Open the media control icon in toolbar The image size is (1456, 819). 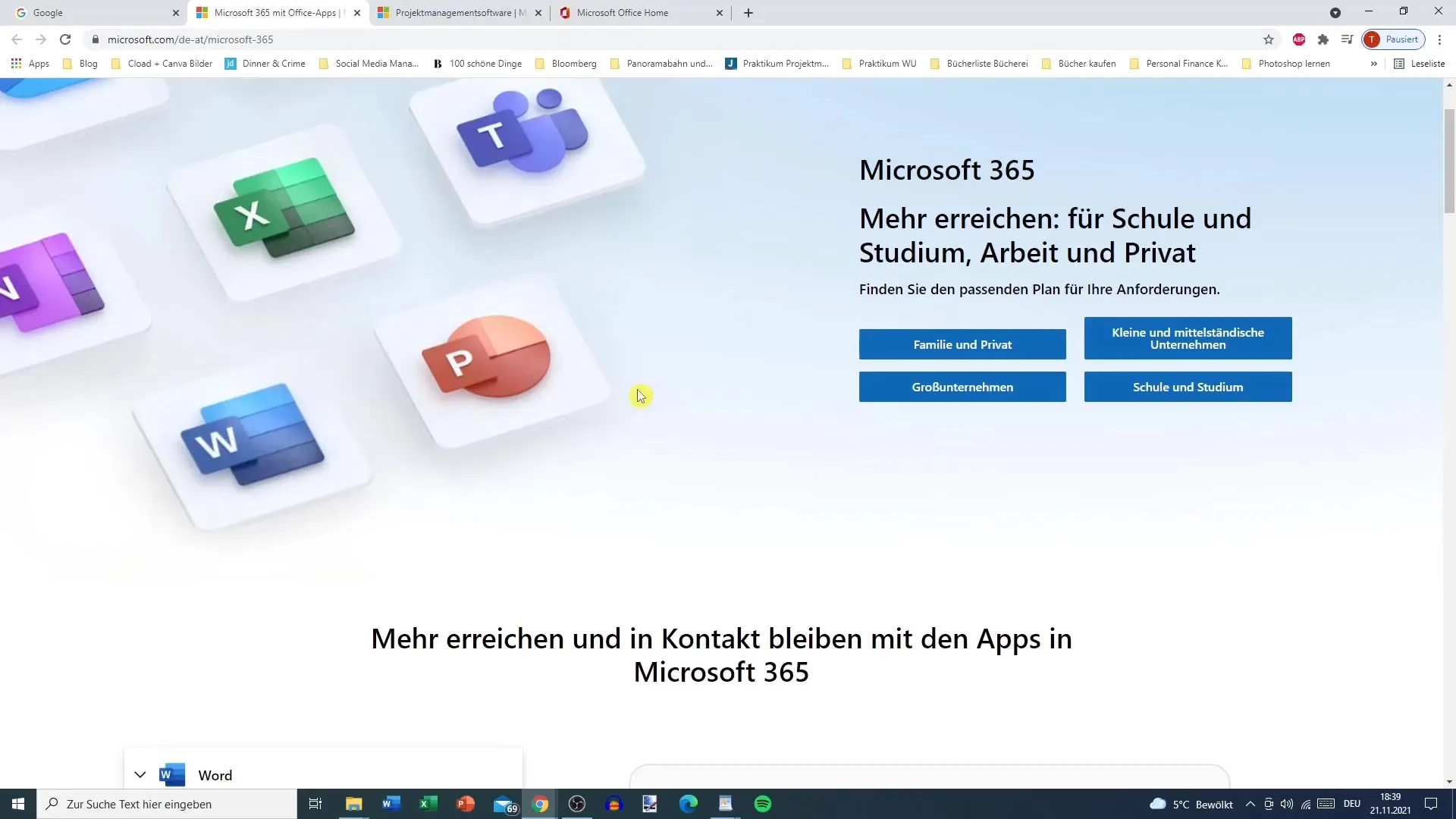click(1347, 39)
